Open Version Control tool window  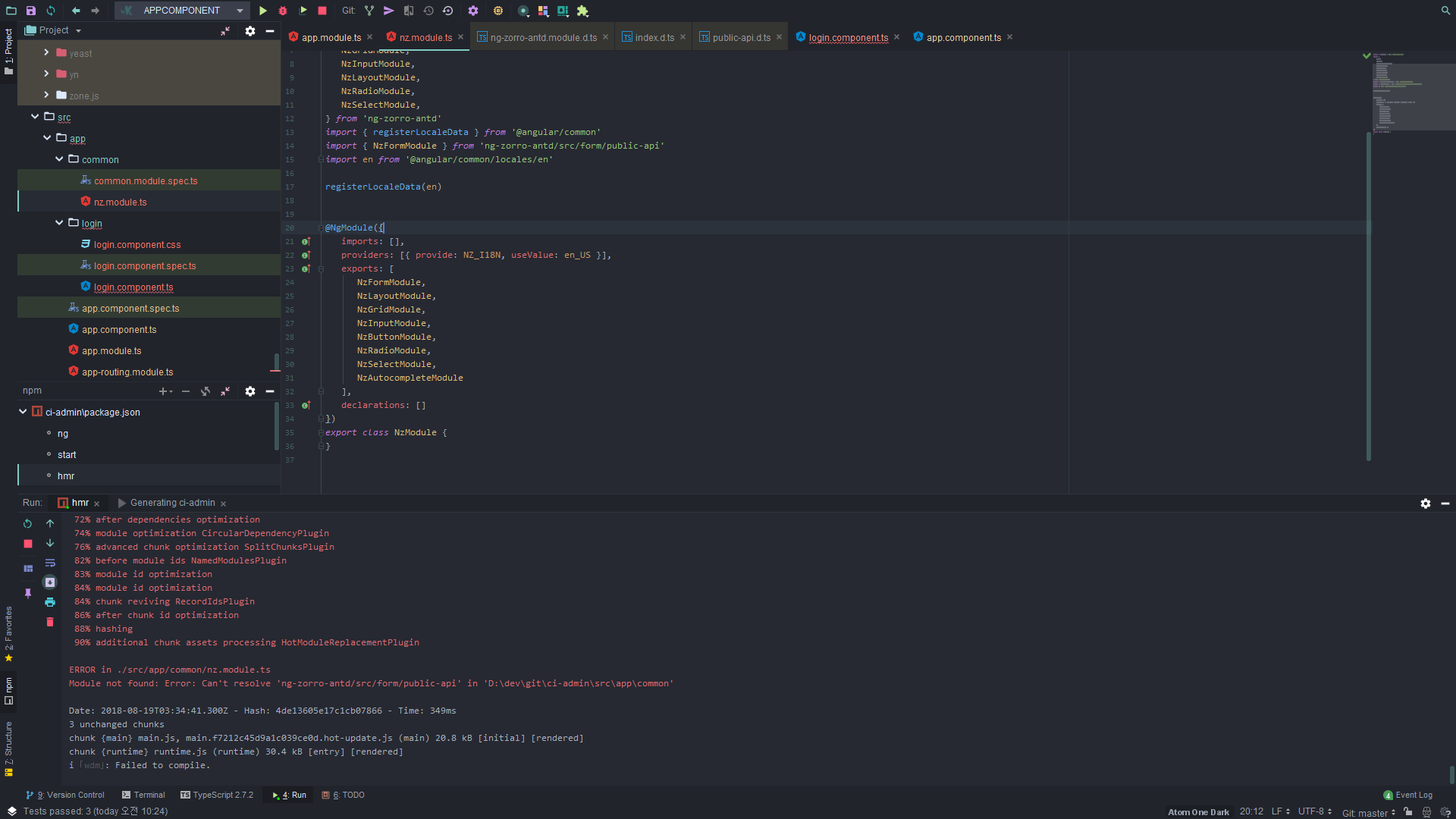click(x=65, y=795)
